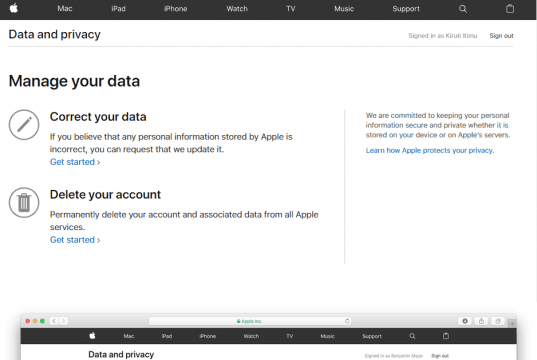Open Mac menu in lower Safari window

(129, 336)
